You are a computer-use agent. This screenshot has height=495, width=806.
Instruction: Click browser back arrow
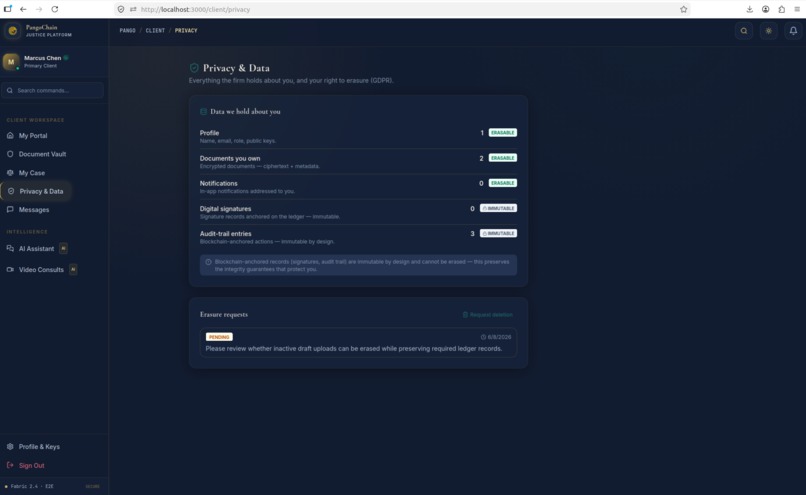(23, 9)
